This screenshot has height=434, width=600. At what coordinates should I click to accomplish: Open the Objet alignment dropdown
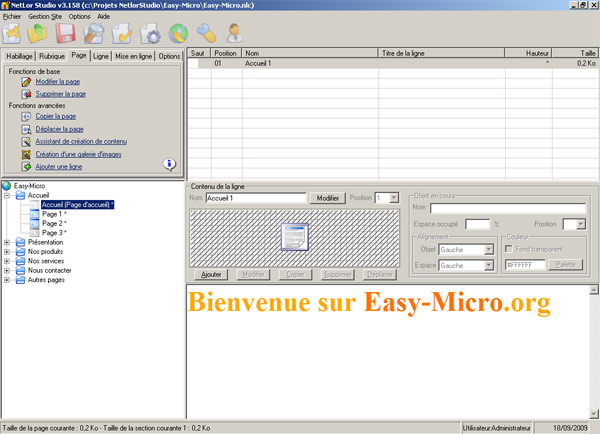(489, 250)
